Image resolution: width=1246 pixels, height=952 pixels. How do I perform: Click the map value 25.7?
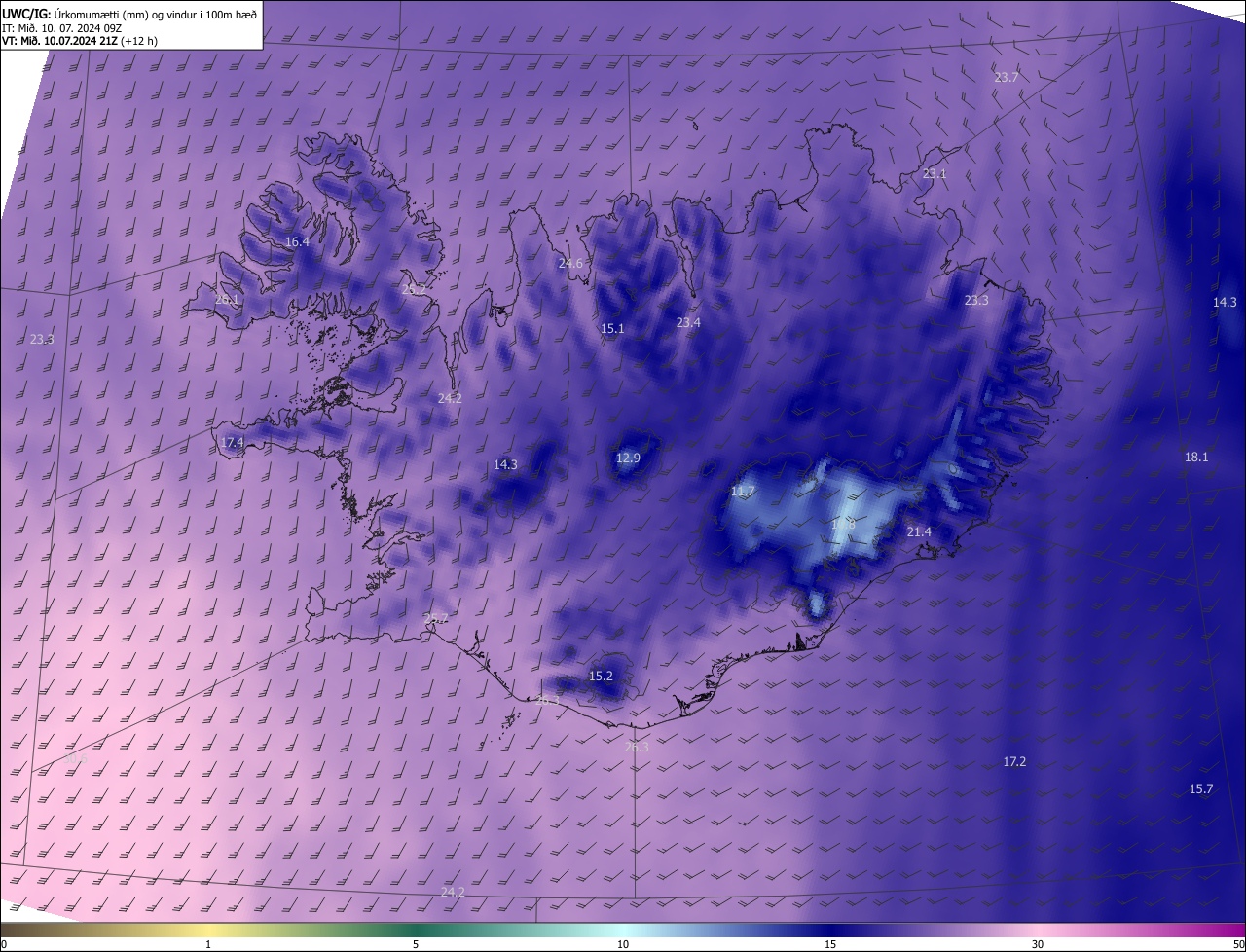(x=436, y=618)
